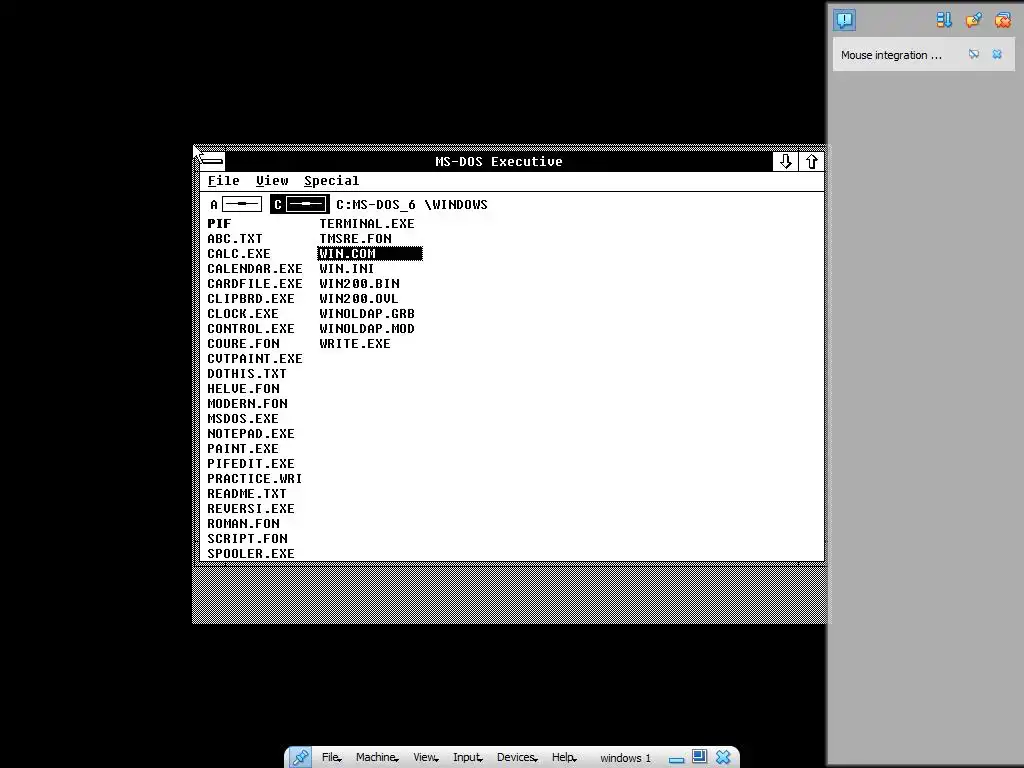The height and width of the screenshot is (768, 1024).
Task: Open the VirtualBox Help dropdown menu
Action: 564,758
